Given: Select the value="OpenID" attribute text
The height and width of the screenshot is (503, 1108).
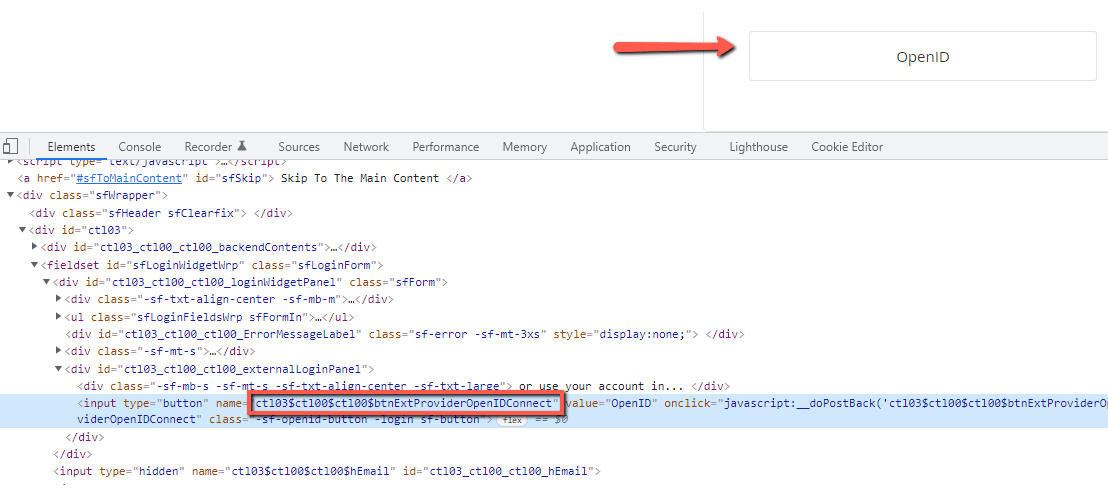Looking at the screenshot, I should tap(612, 403).
